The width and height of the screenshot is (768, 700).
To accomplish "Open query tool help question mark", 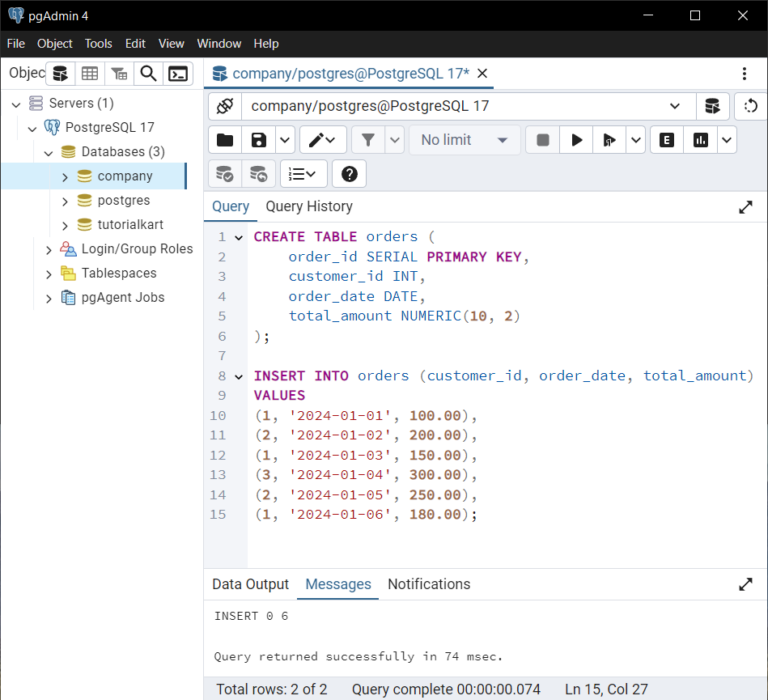I will coord(348,174).
